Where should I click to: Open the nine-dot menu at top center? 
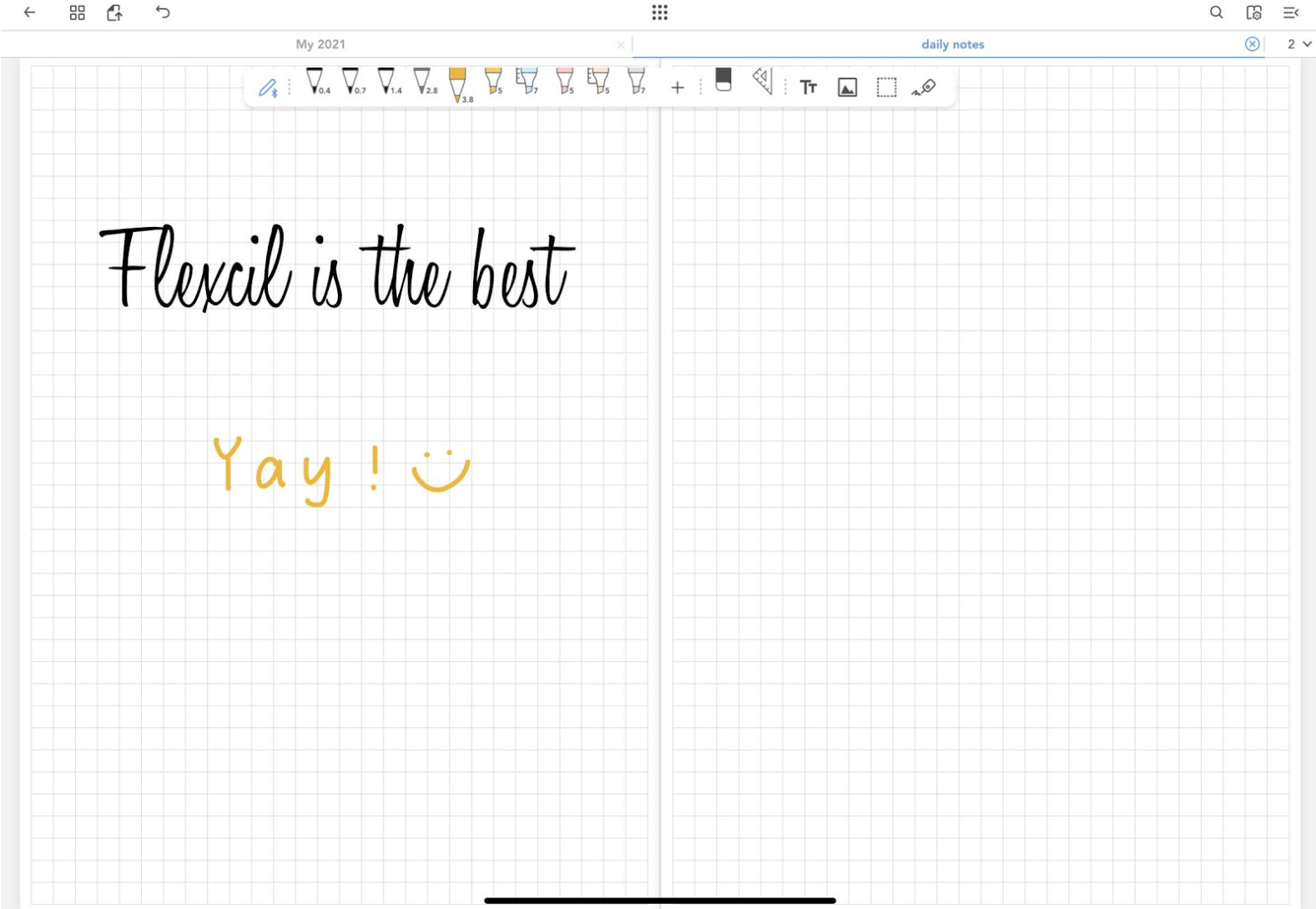pos(659,13)
